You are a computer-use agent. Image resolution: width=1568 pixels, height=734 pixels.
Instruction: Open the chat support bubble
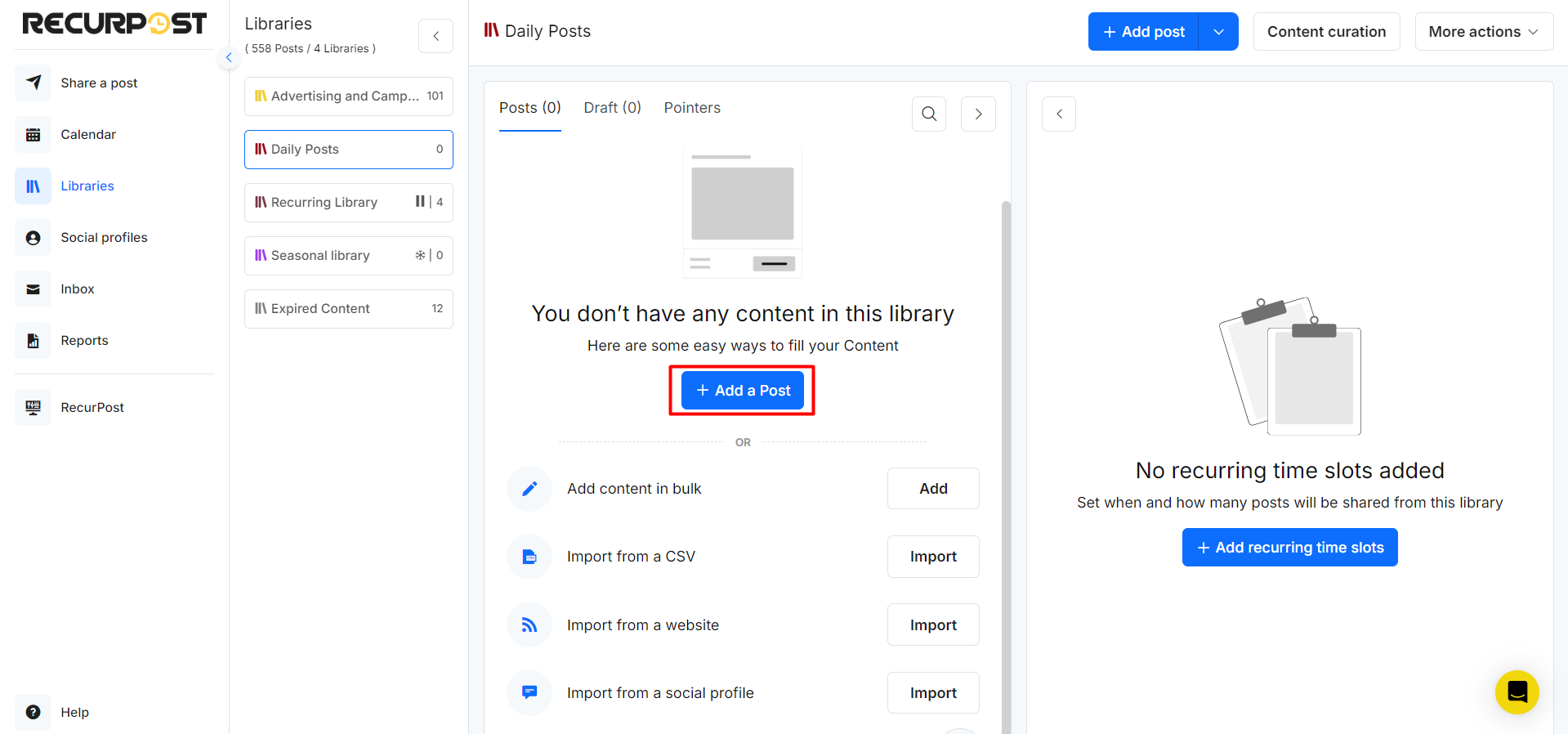[x=1517, y=692]
